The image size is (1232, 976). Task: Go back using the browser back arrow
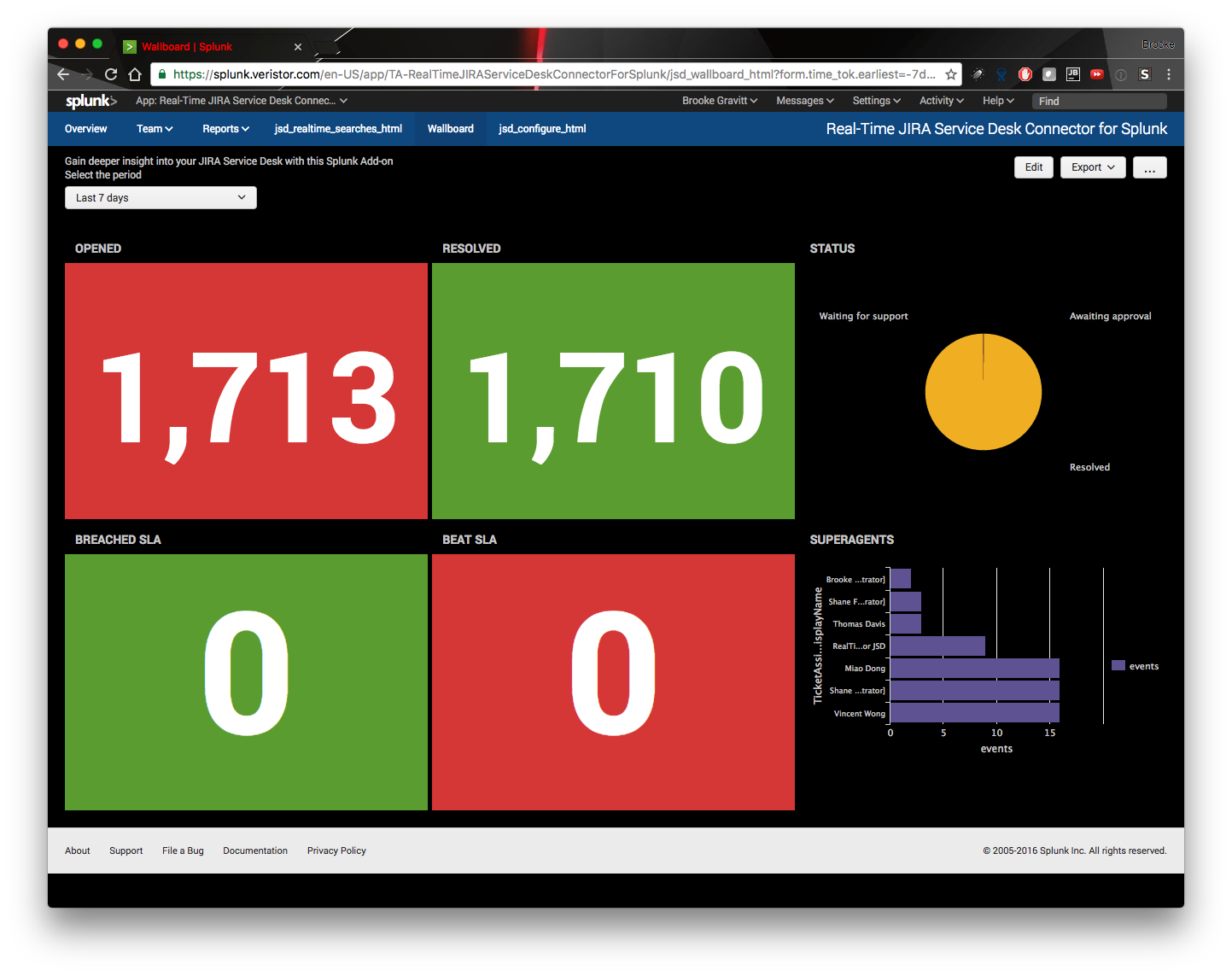click(x=63, y=74)
